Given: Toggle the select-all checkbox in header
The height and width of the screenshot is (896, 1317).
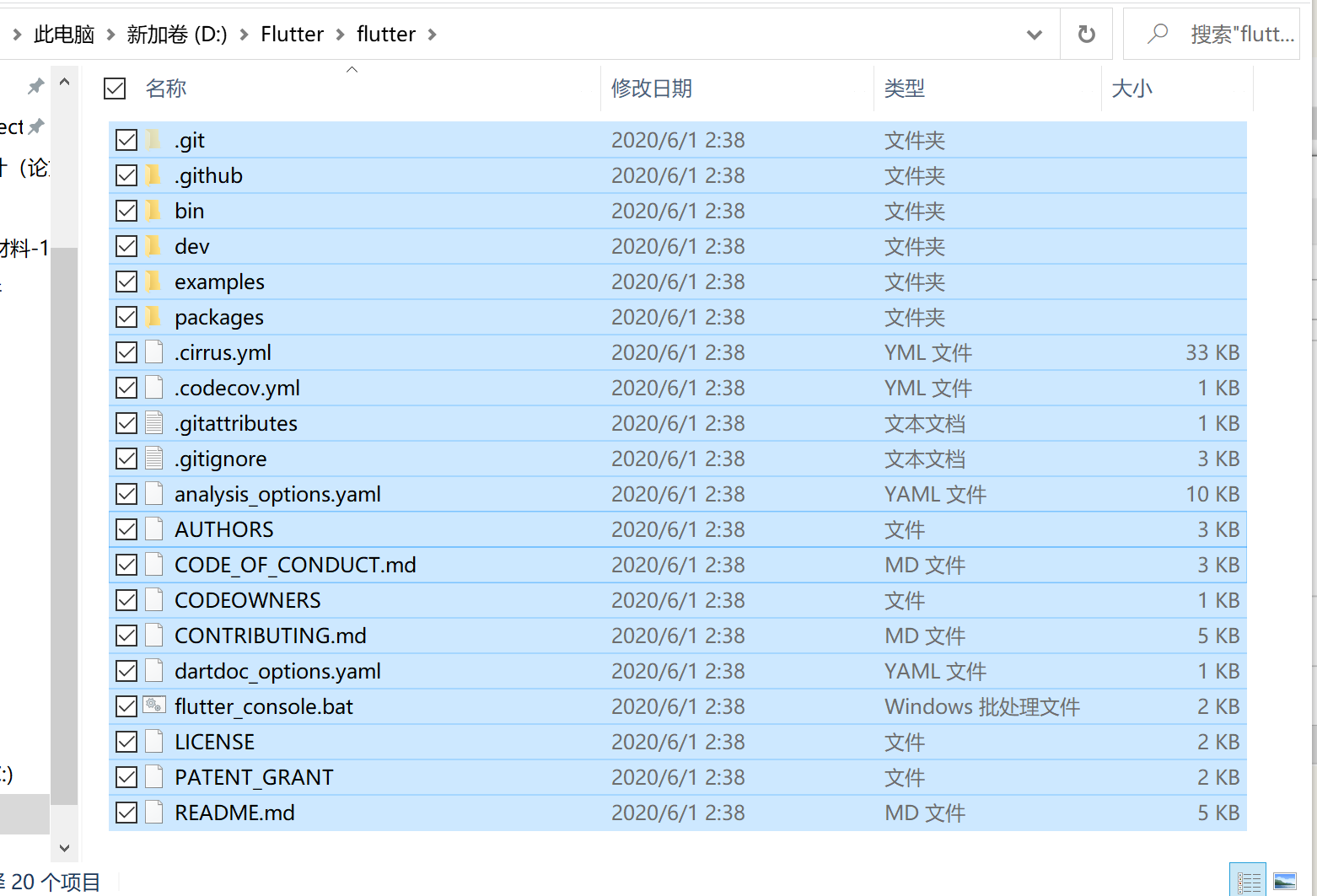Looking at the screenshot, I should (x=115, y=89).
